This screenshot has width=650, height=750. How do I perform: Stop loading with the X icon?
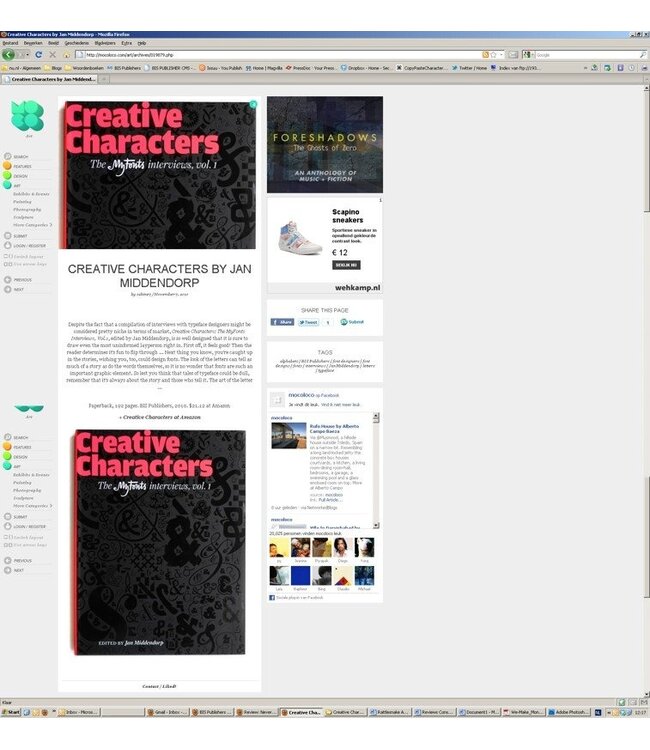click(x=53, y=55)
